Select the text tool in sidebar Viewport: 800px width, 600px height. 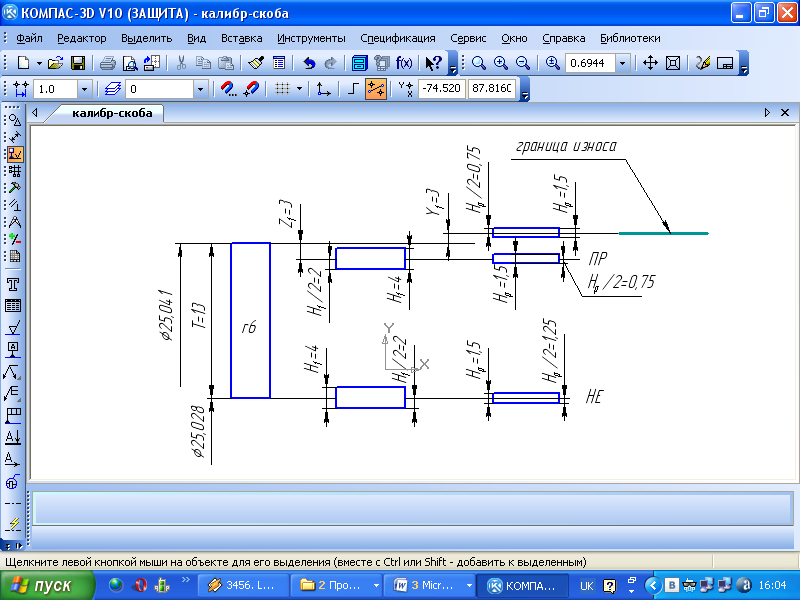(x=14, y=285)
